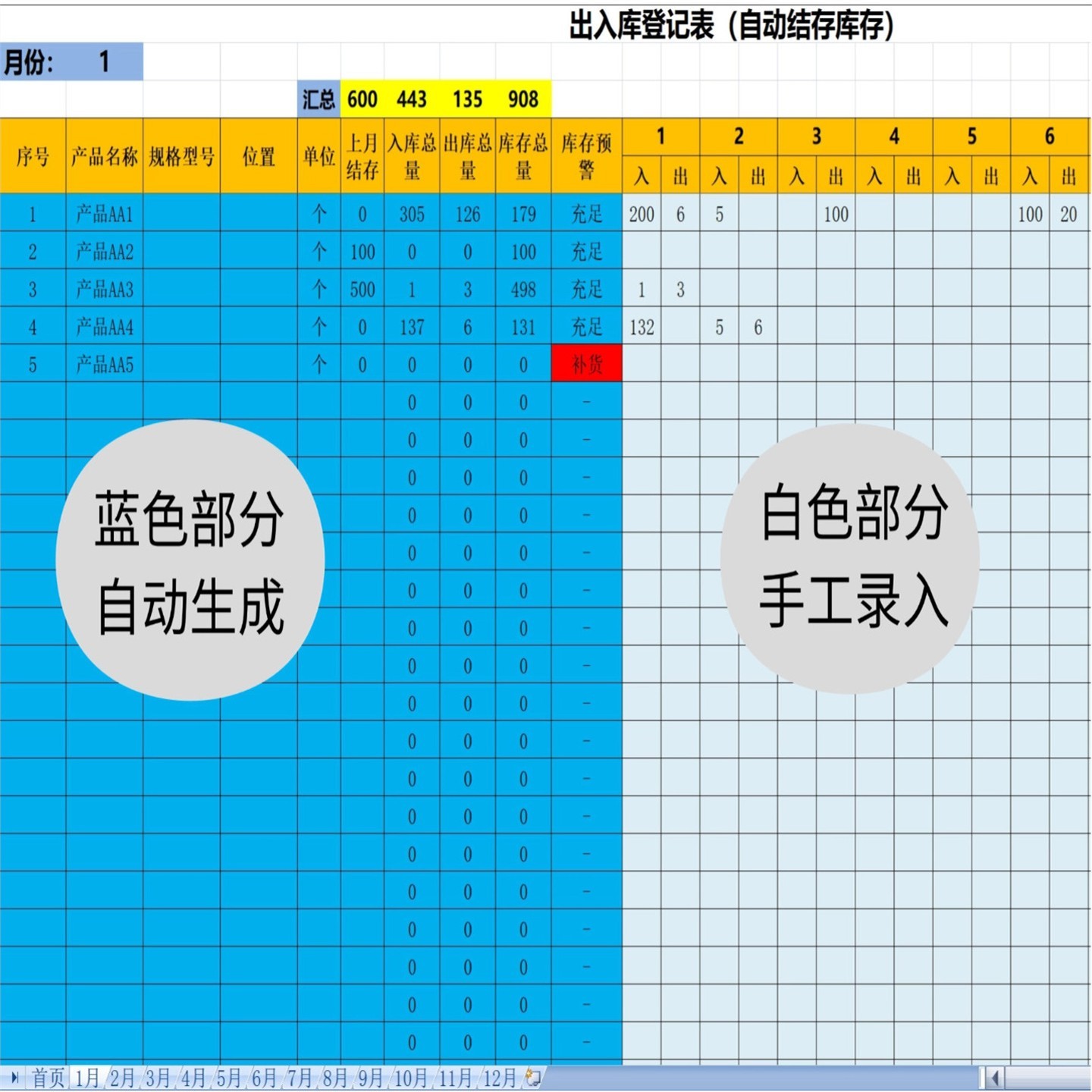1092x1092 pixels.
Task: Select 出库总量 cell 126 for 产品AA1
Action: (468, 214)
